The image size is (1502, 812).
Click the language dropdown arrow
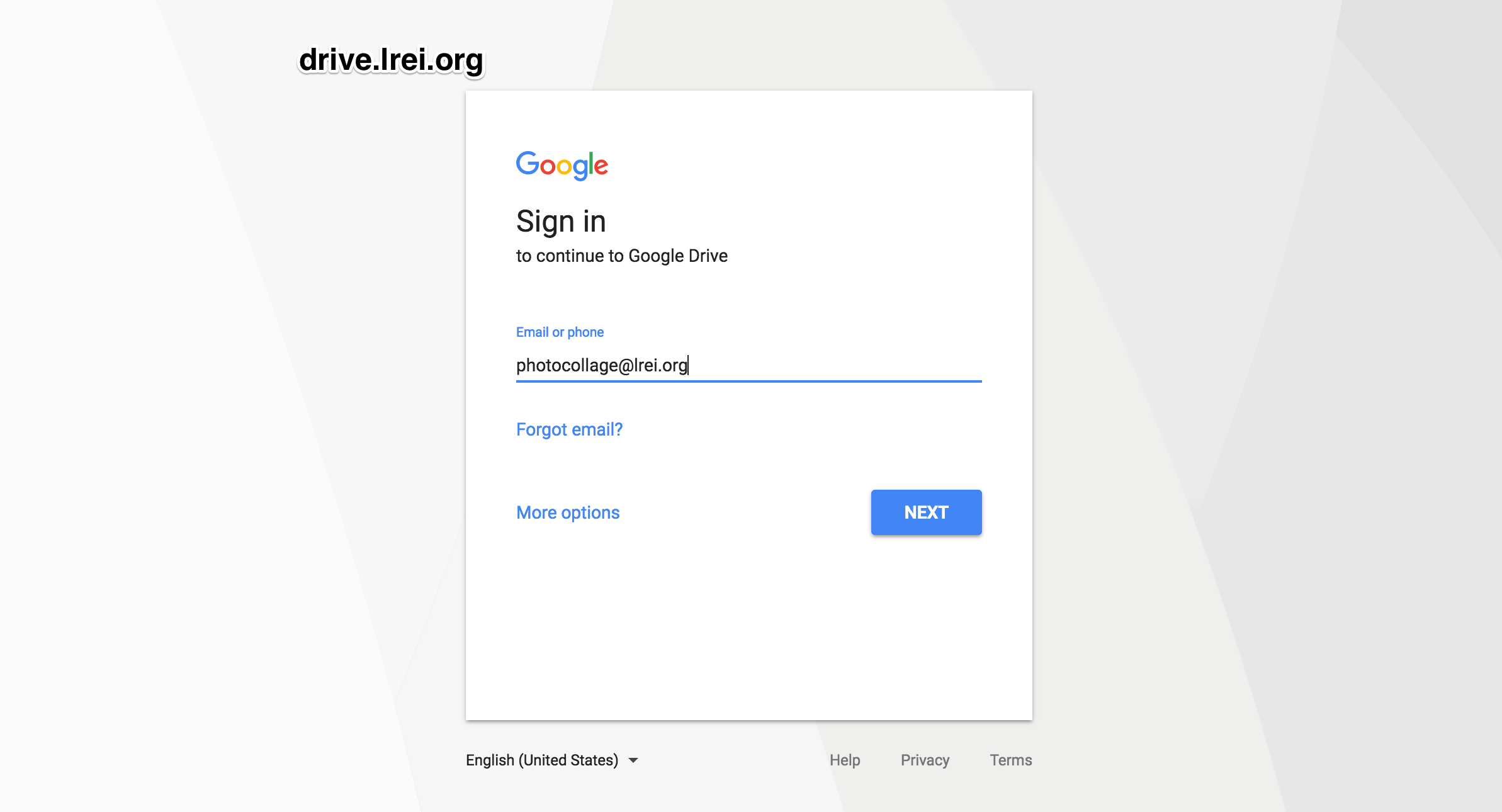point(633,760)
